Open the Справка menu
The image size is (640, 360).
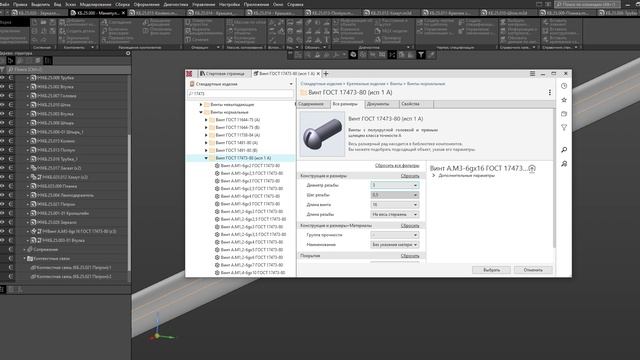295,4
